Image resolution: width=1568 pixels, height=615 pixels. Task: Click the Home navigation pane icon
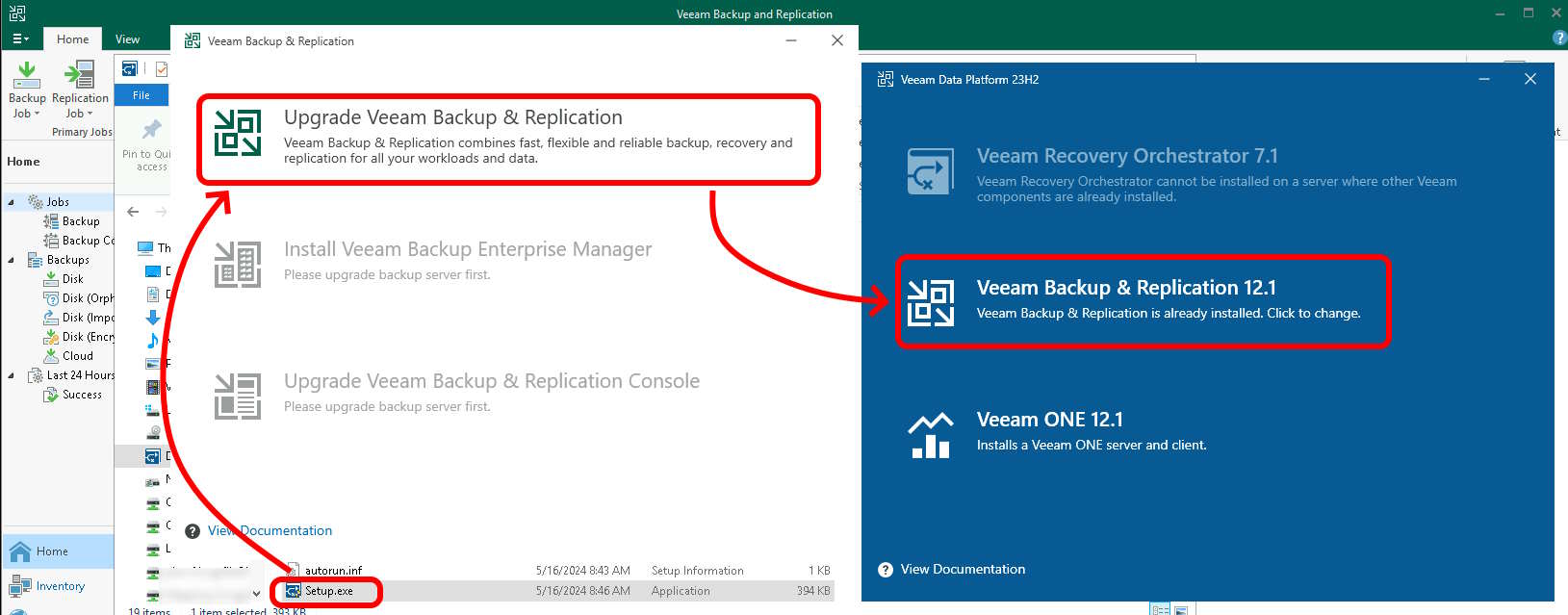click(x=20, y=551)
